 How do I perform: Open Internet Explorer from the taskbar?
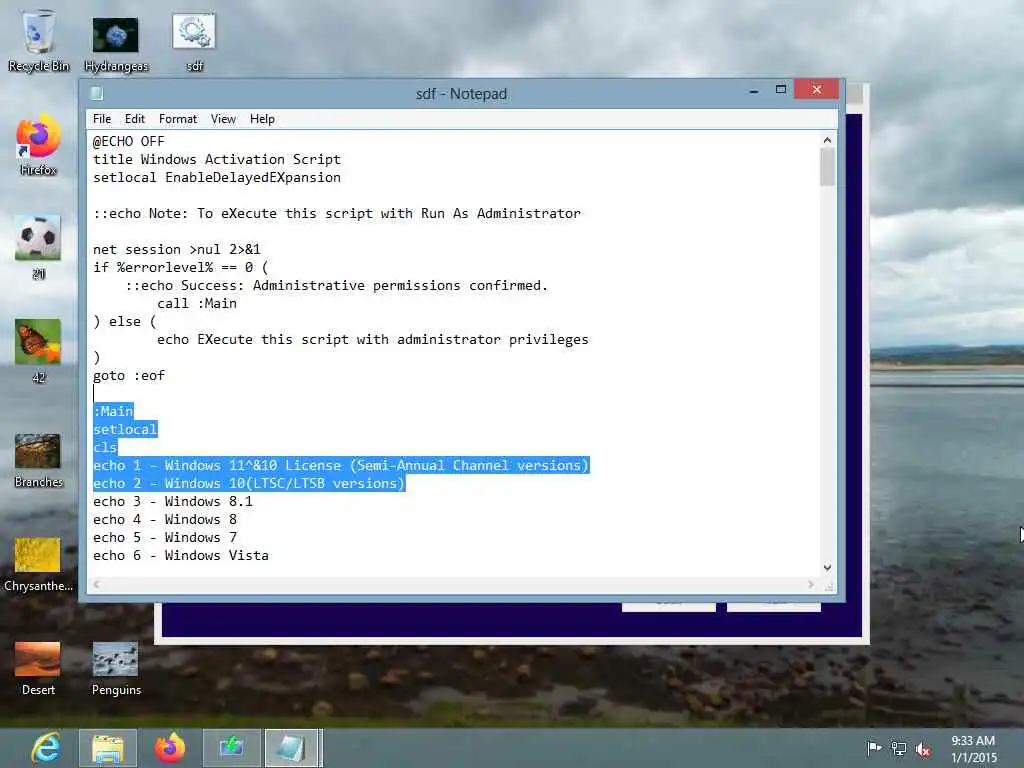[x=46, y=748]
